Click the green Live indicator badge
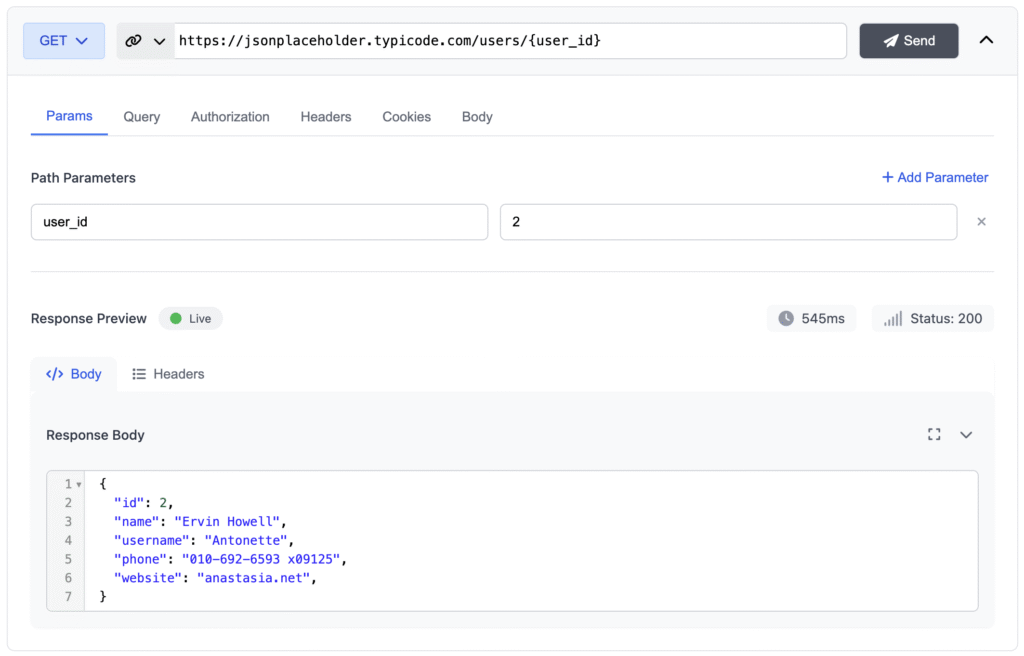Viewport: 1024px width, 656px height. 190,318
